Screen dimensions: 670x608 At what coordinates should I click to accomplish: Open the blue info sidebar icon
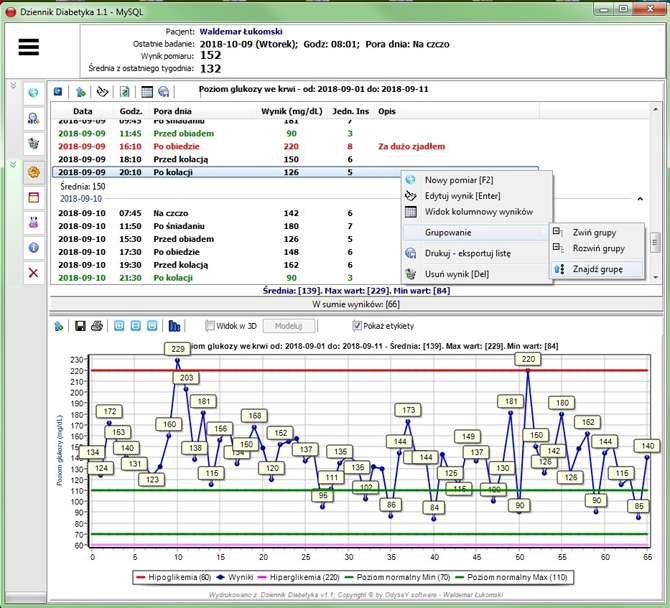tap(34, 247)
